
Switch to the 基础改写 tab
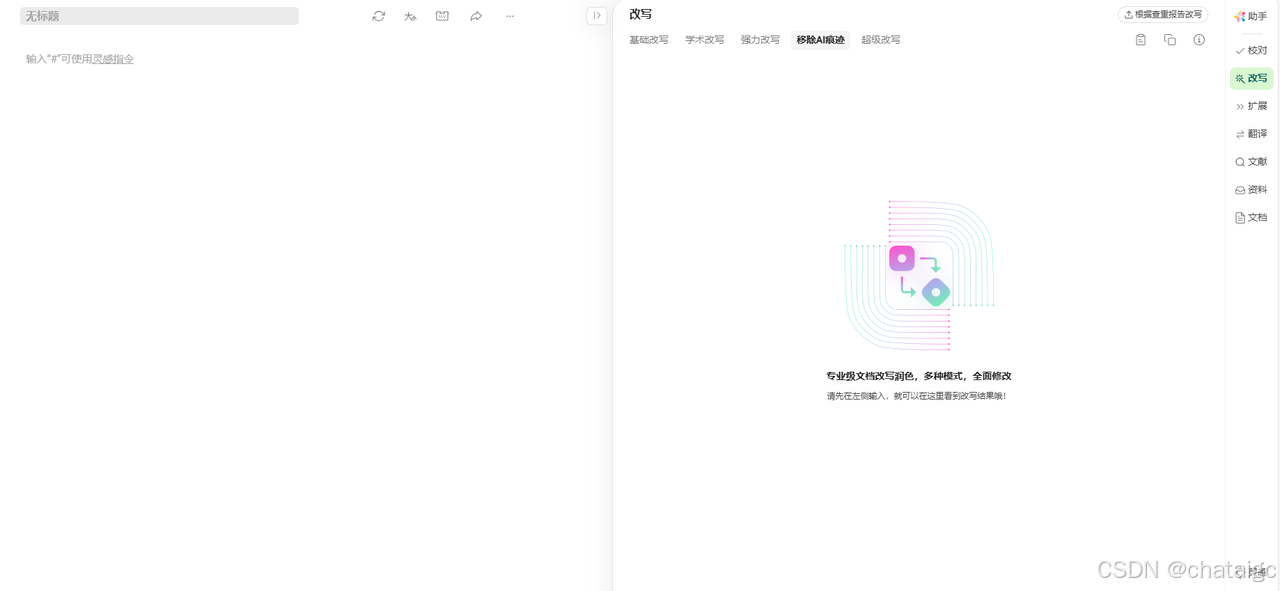click(x=649, y=40)
